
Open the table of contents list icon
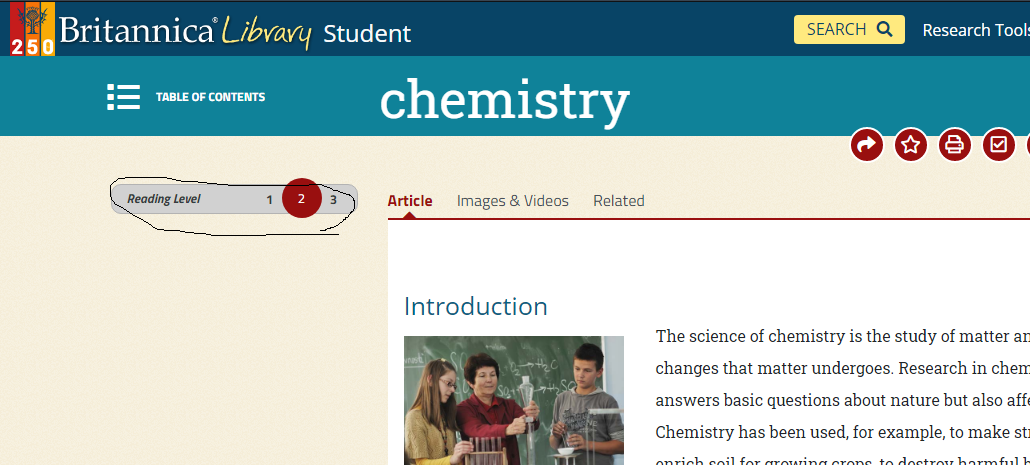click(x=123, y=97)
